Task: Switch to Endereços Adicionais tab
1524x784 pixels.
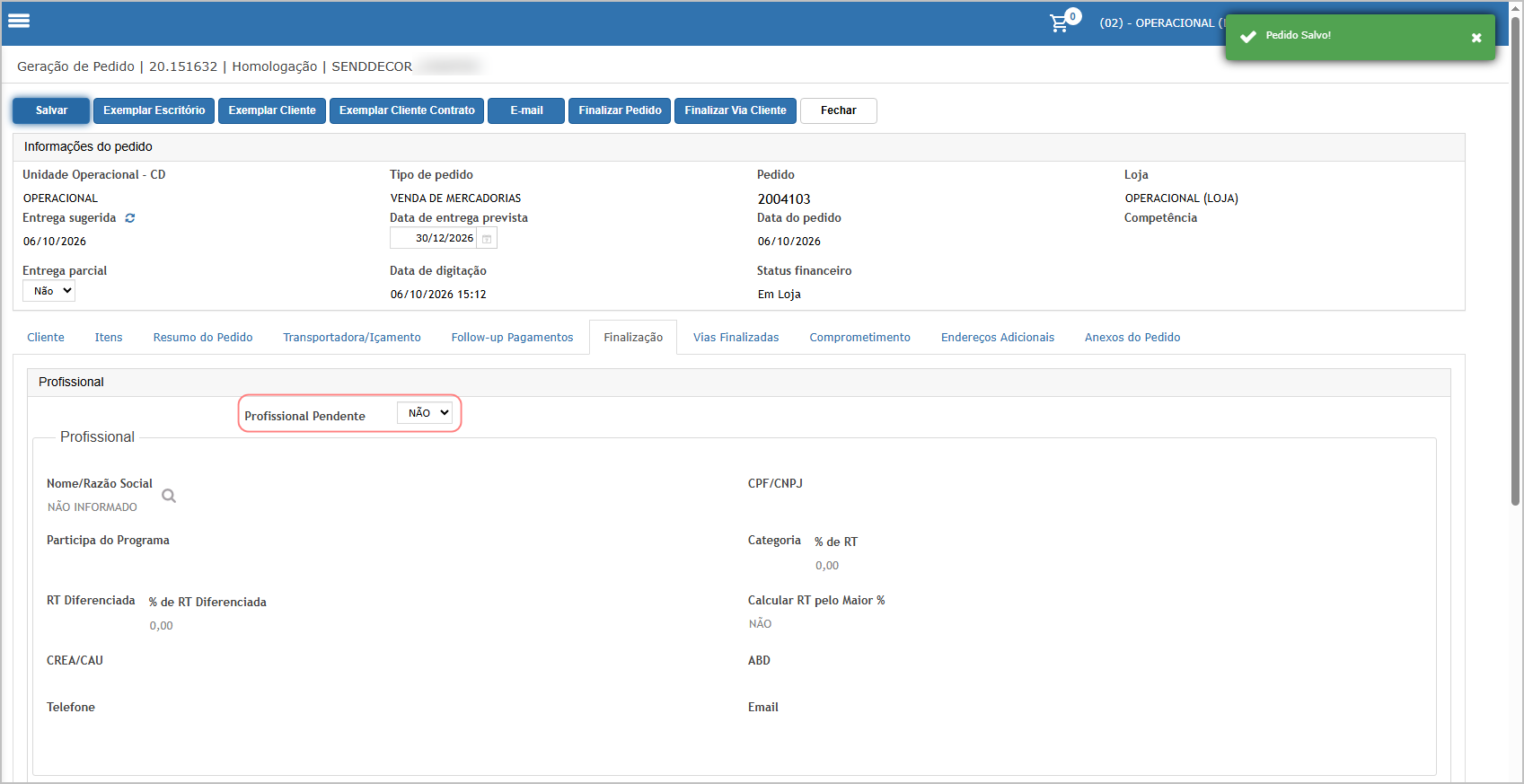Action: 998,338
